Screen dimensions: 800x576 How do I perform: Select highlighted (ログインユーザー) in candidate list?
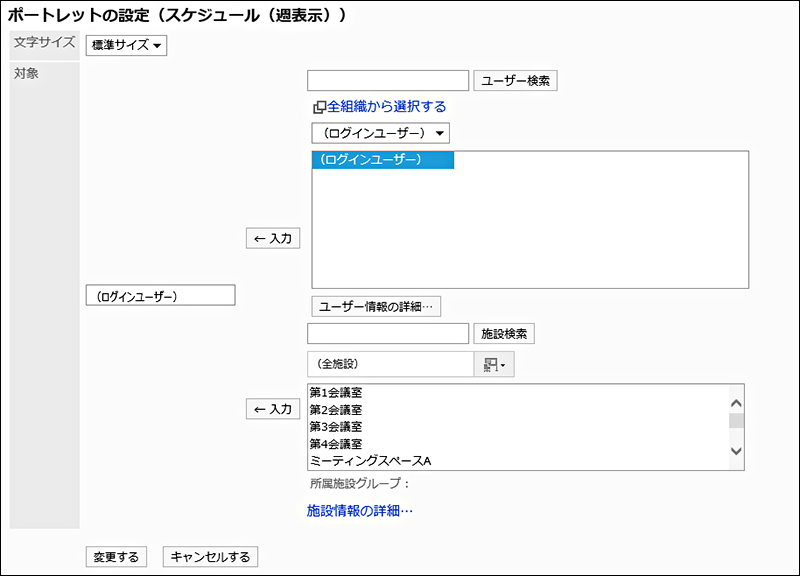coord(383,160)
